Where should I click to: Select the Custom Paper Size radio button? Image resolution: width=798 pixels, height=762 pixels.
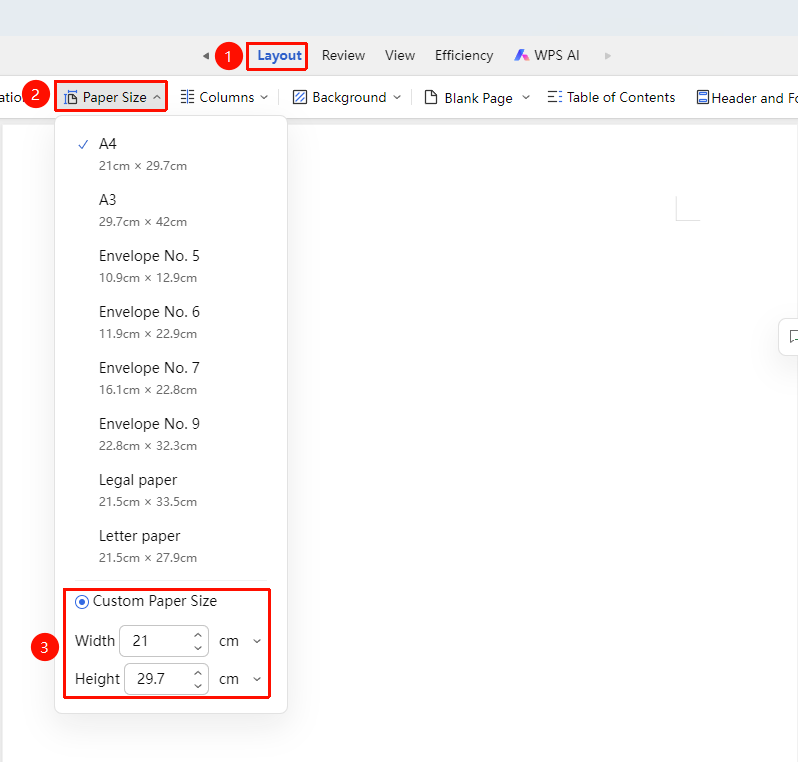click(82, 602)
